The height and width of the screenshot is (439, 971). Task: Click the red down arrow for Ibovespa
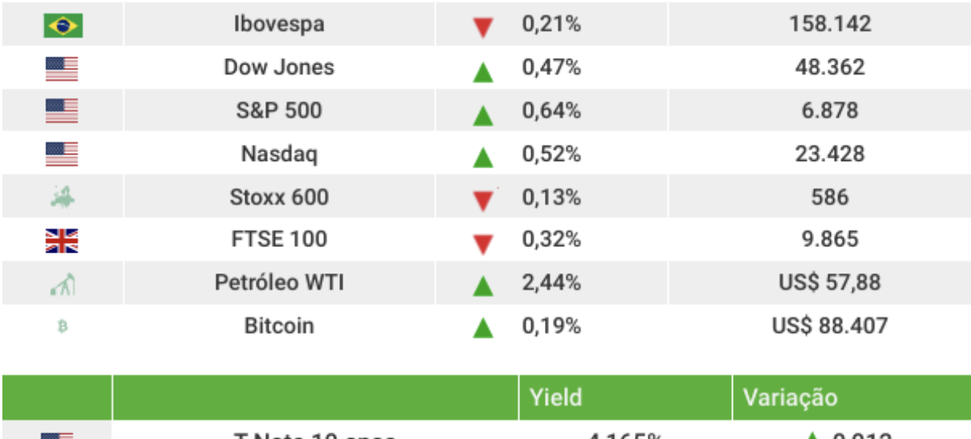483,27
